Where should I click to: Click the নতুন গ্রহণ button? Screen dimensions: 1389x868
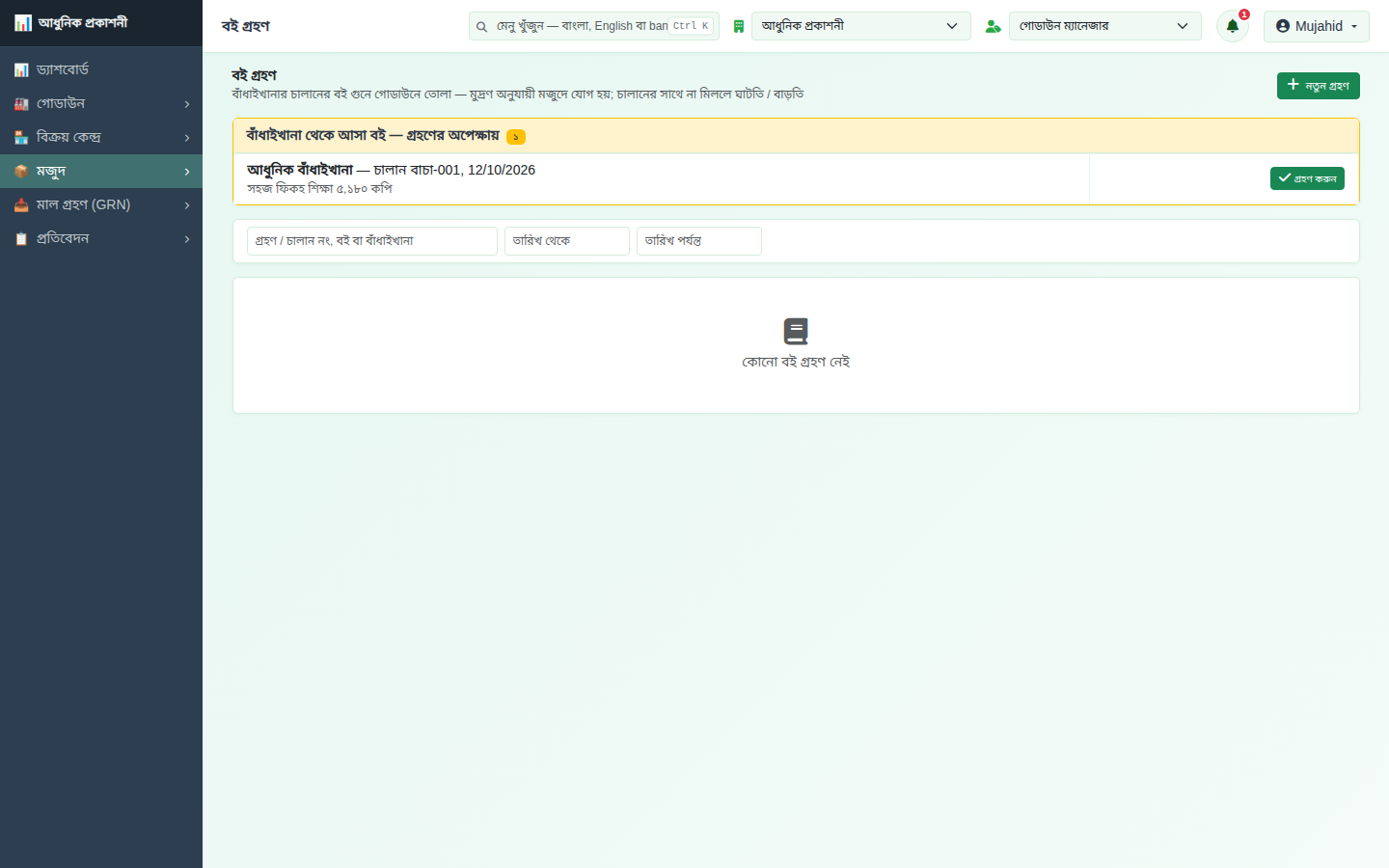point(1319,86)
